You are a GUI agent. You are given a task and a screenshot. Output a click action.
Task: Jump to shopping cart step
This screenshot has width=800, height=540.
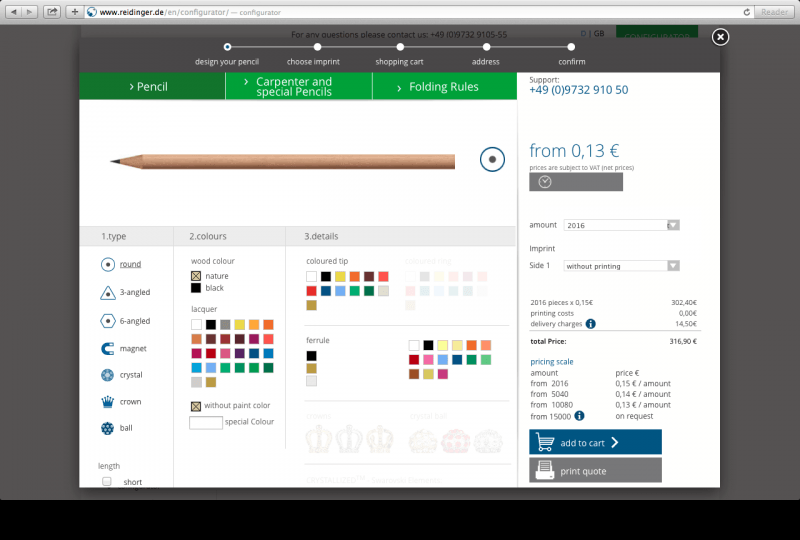pos(401,47)
